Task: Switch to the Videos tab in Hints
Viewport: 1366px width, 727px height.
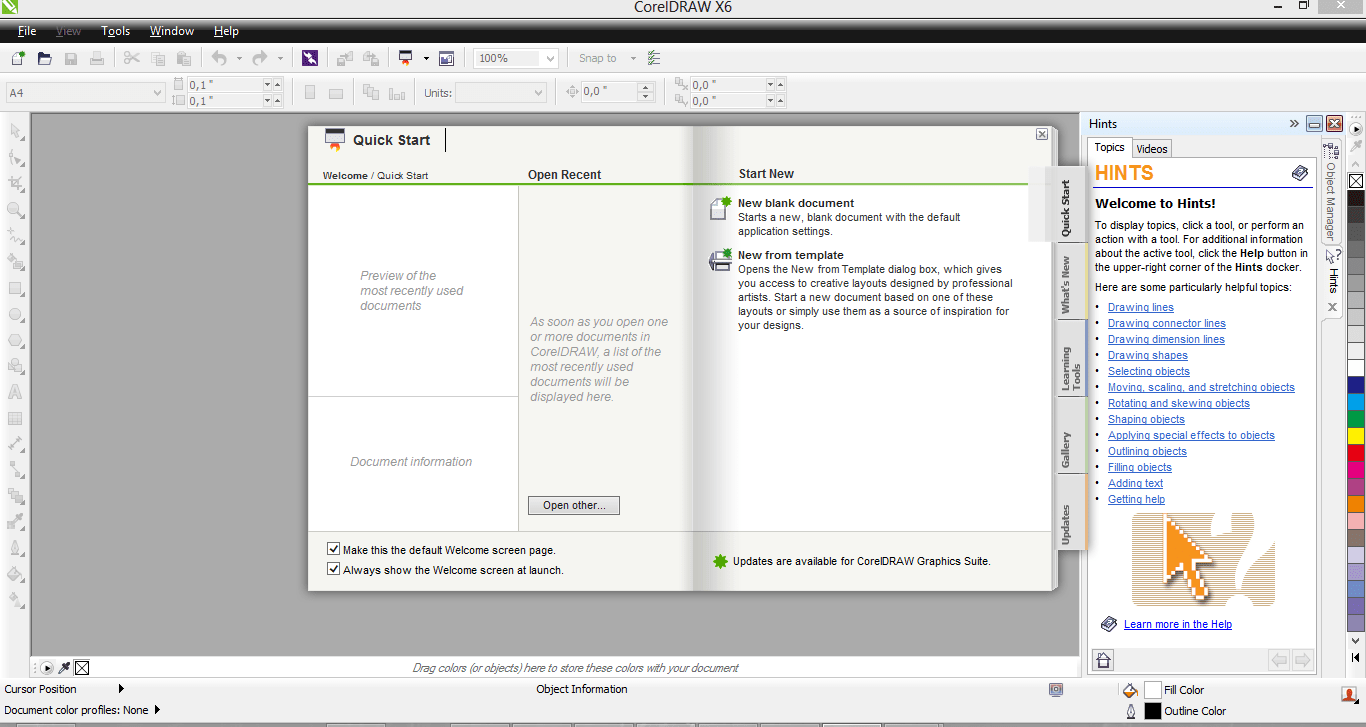Action: [x=1152, y=148]
